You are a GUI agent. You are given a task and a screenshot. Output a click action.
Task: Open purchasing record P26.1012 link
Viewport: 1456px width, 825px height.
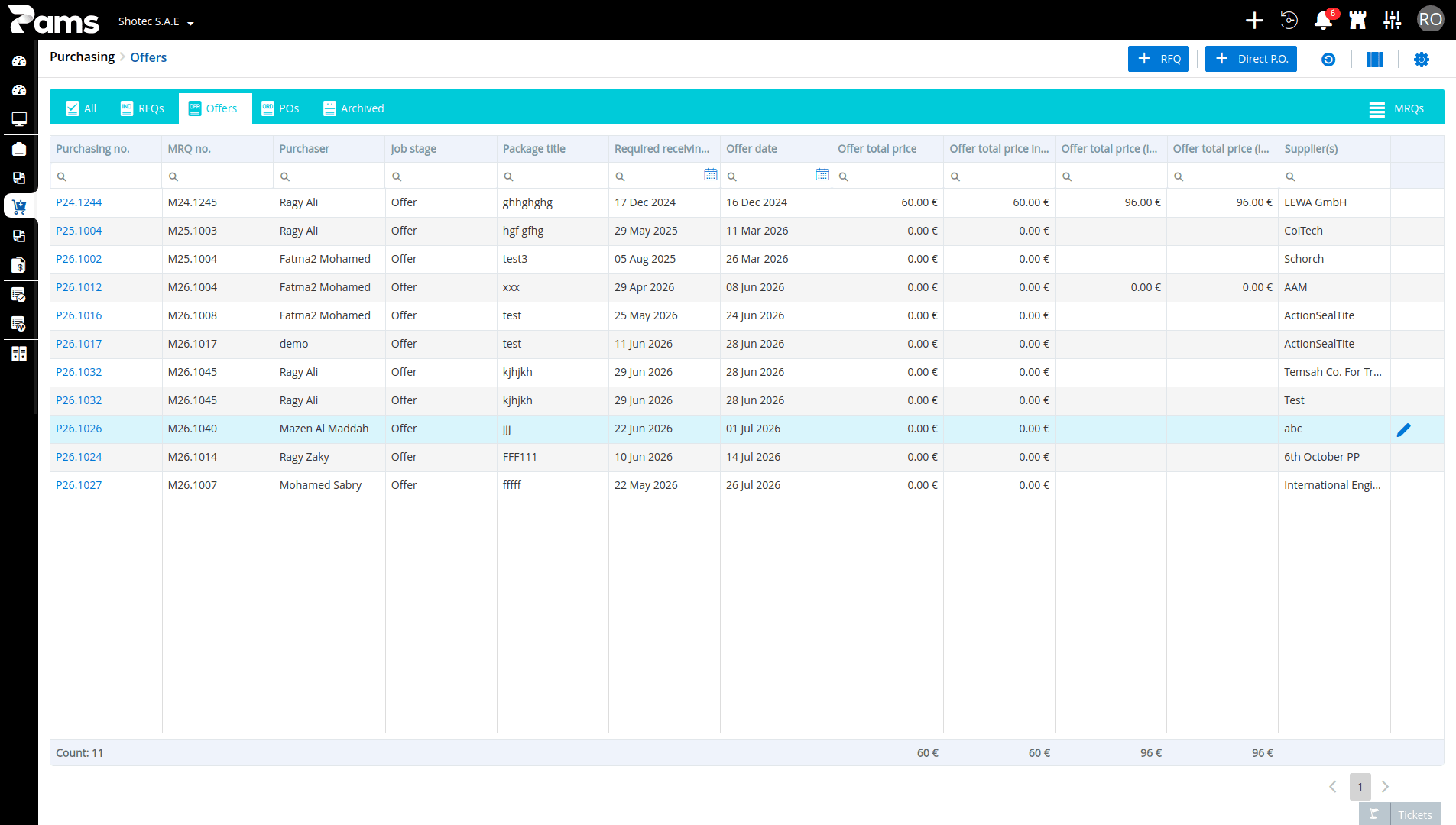tap(79, 287)
